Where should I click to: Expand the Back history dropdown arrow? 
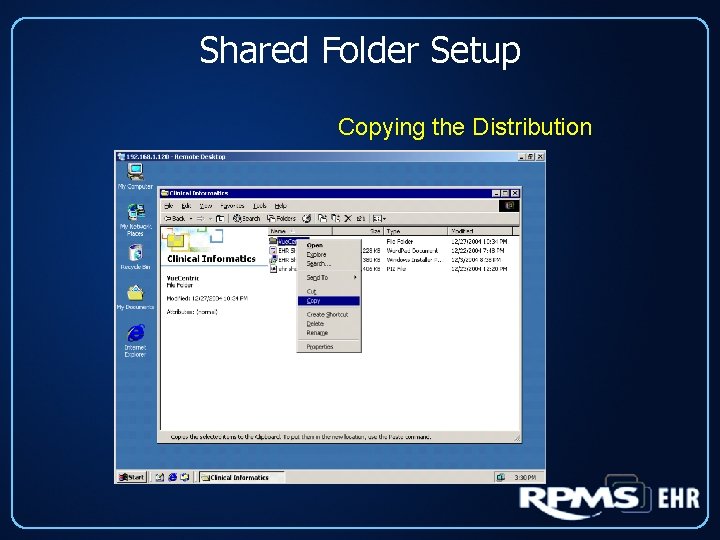(x=191, y=219)
